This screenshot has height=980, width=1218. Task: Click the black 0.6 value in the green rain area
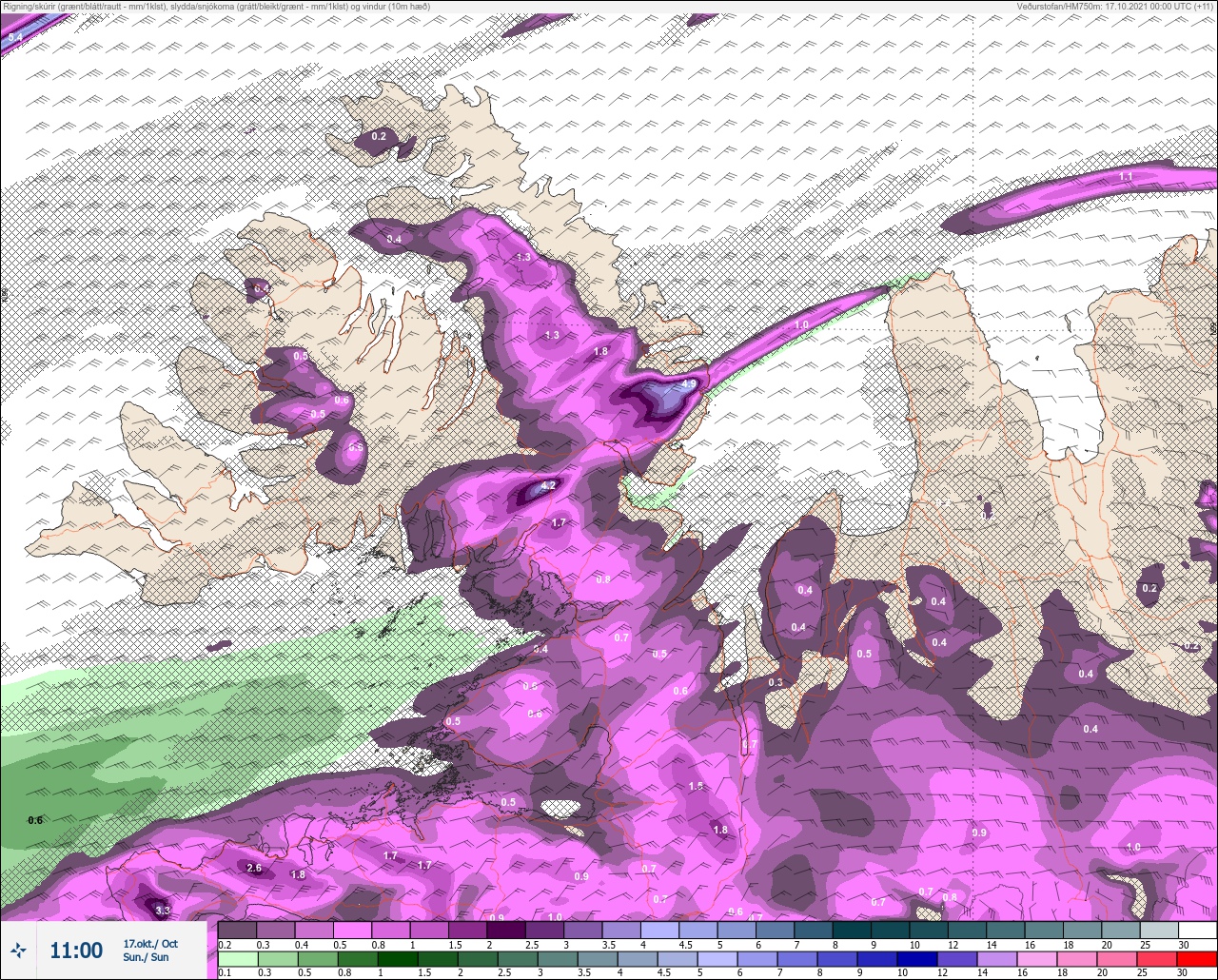[35, 820]
